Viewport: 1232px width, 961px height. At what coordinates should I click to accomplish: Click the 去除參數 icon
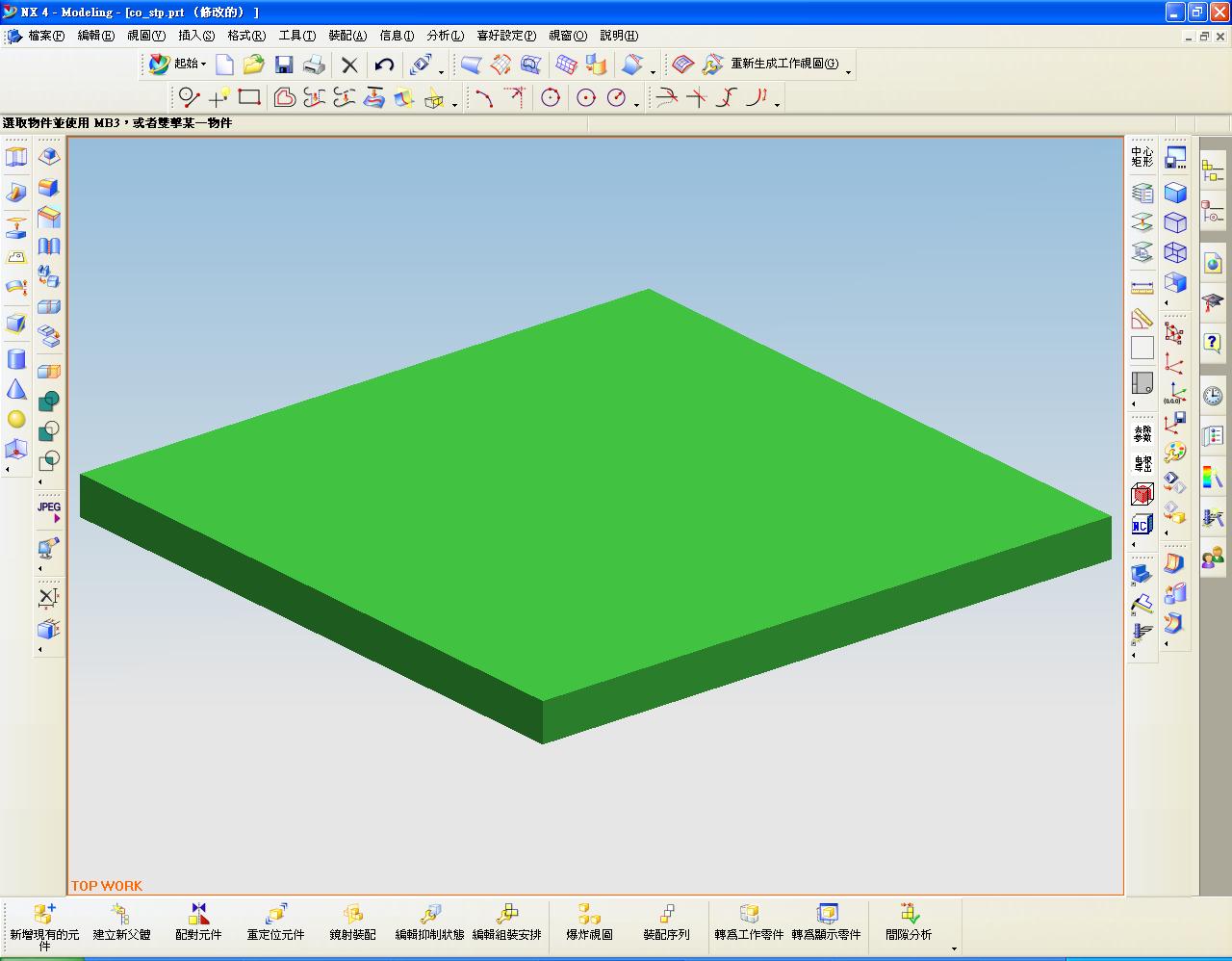tap(1142, 433)
